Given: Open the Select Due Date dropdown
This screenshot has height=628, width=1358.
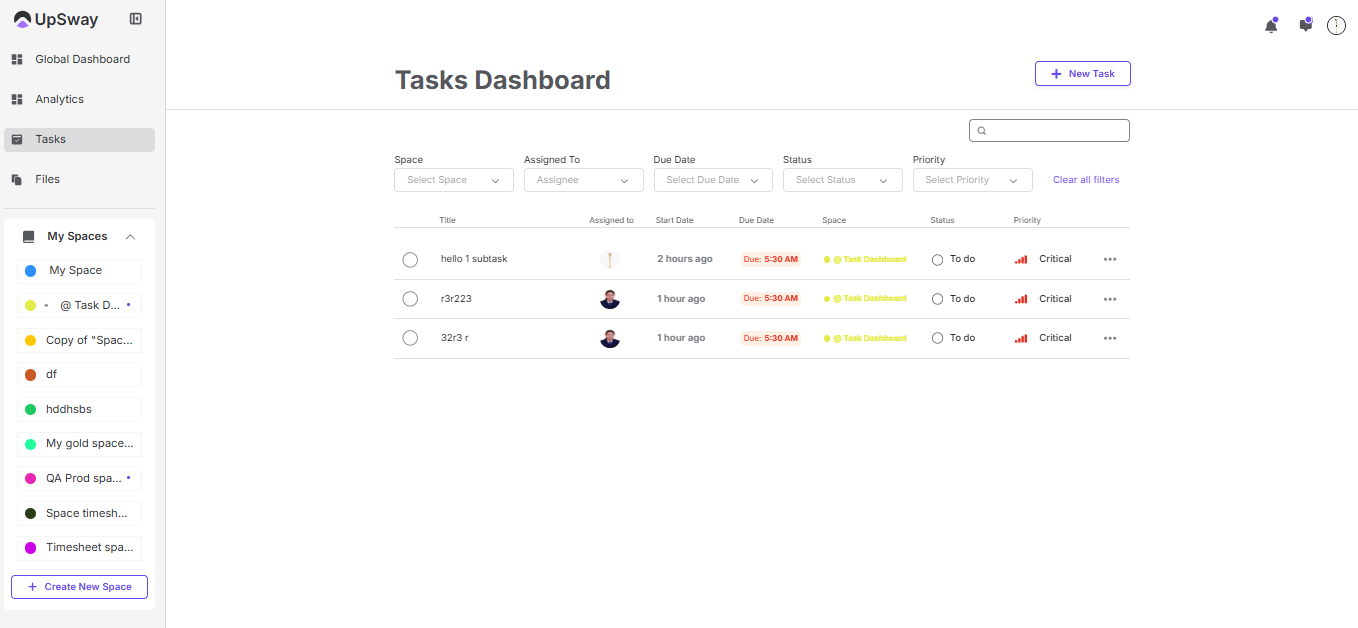Looking at the screenshot, I should pos(713,180).
